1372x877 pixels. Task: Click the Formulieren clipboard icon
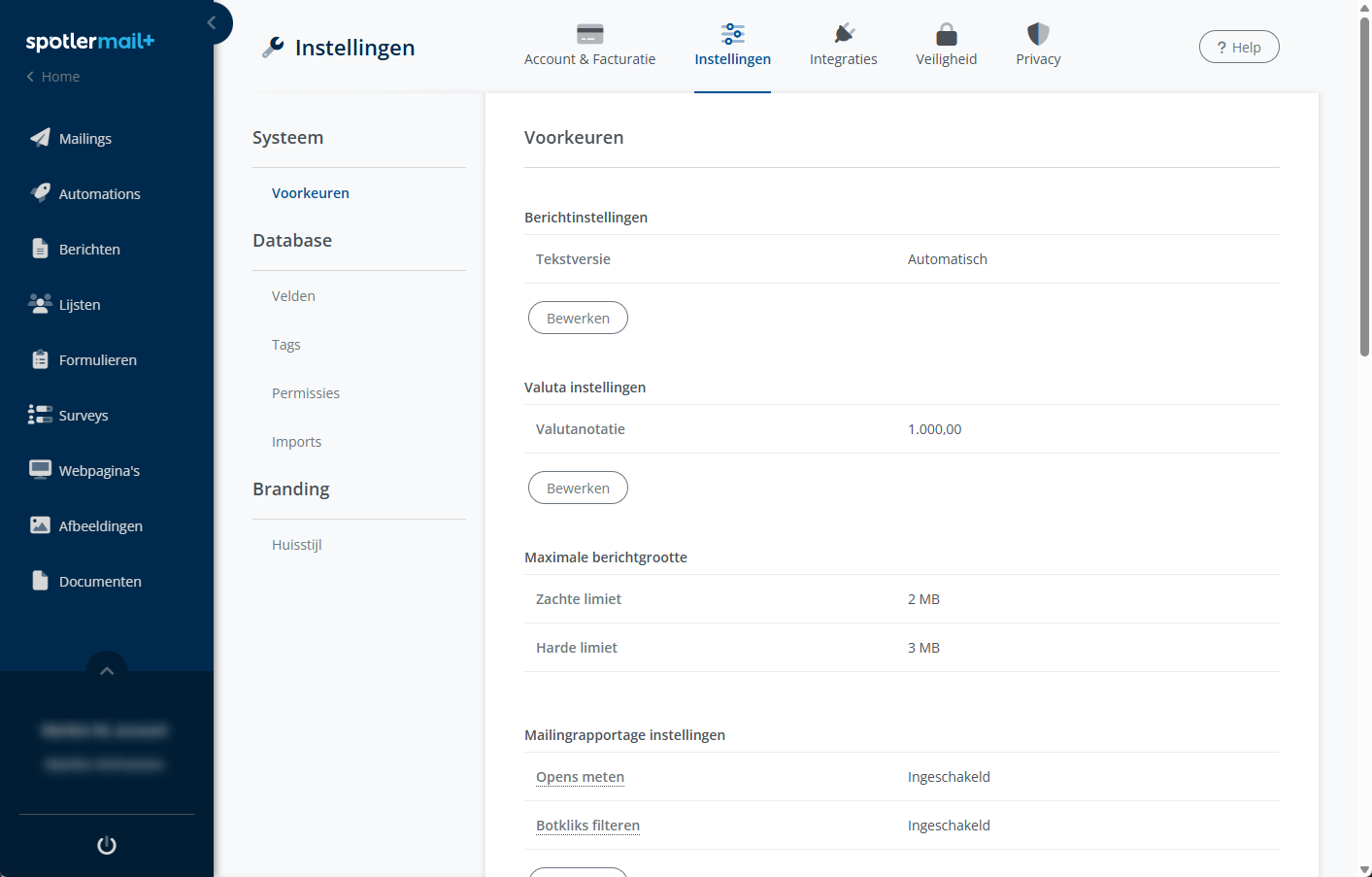pyautogui.click(x=40, y=359)
